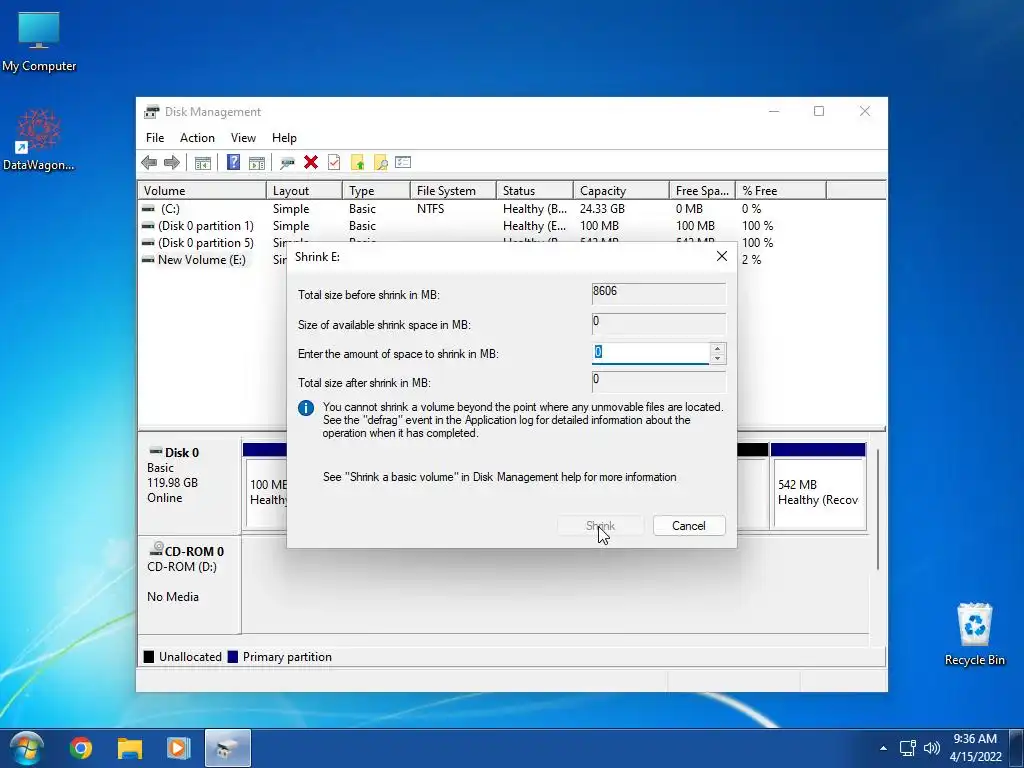Open the Recycle Bin desktop icon
The width and height of the screenshot is (1024, 768).
coord(974,633)
